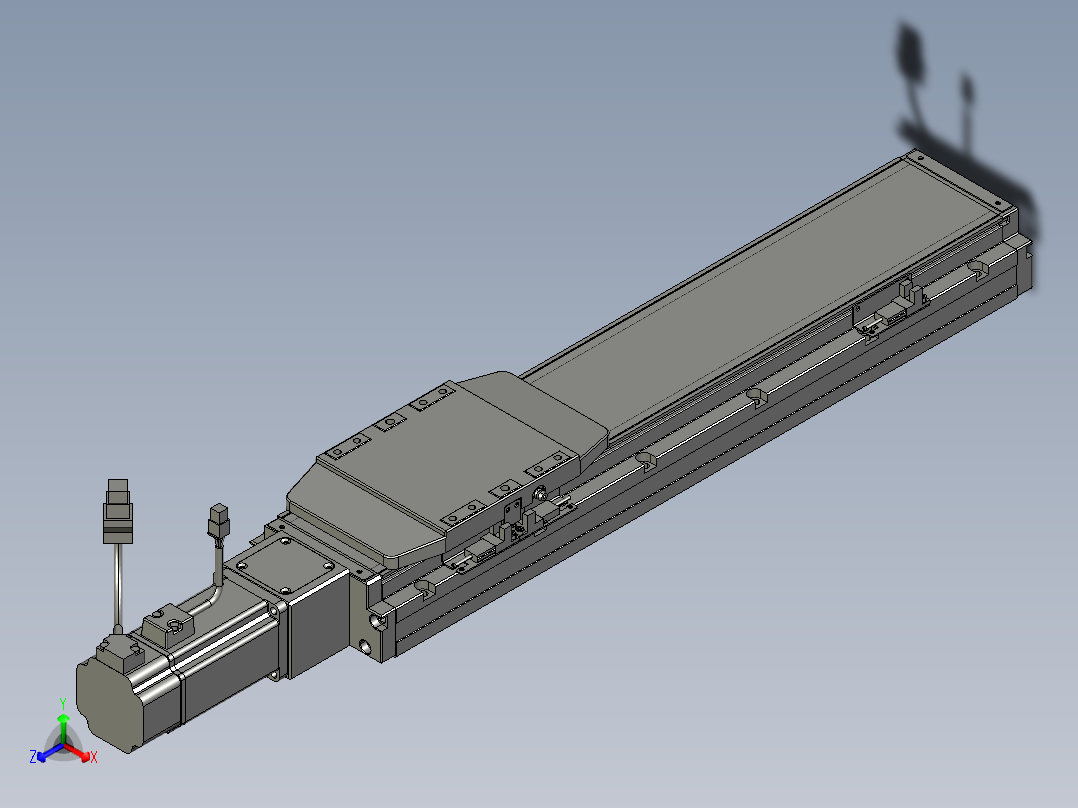
Task: Select the large cable connector above the motor
Action: (x=118, y=512)
